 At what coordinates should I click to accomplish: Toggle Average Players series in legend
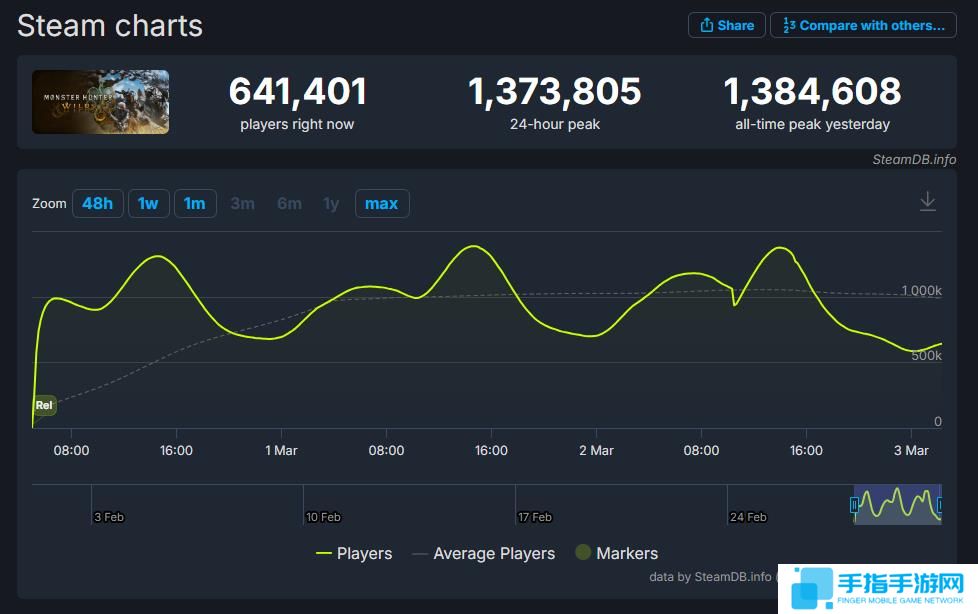pyautogui.click(x=483, y=553)
